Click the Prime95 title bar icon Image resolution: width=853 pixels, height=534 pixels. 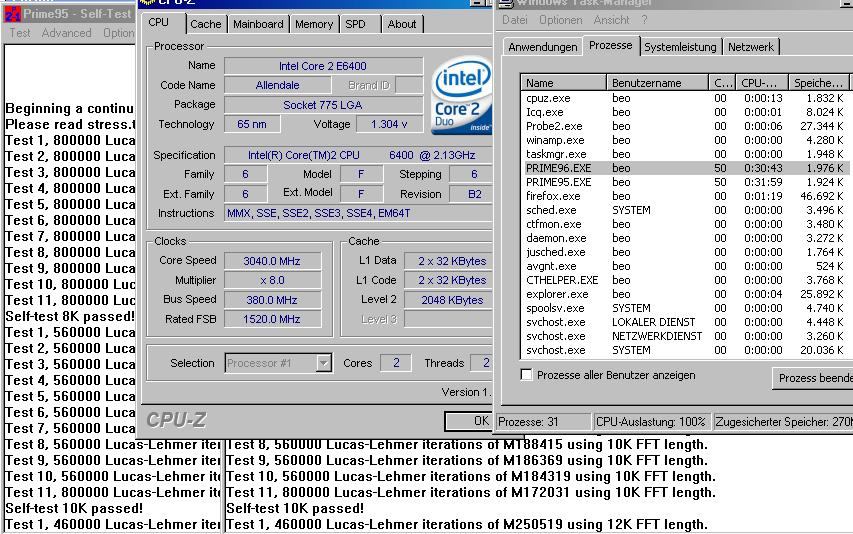[12, 14]
